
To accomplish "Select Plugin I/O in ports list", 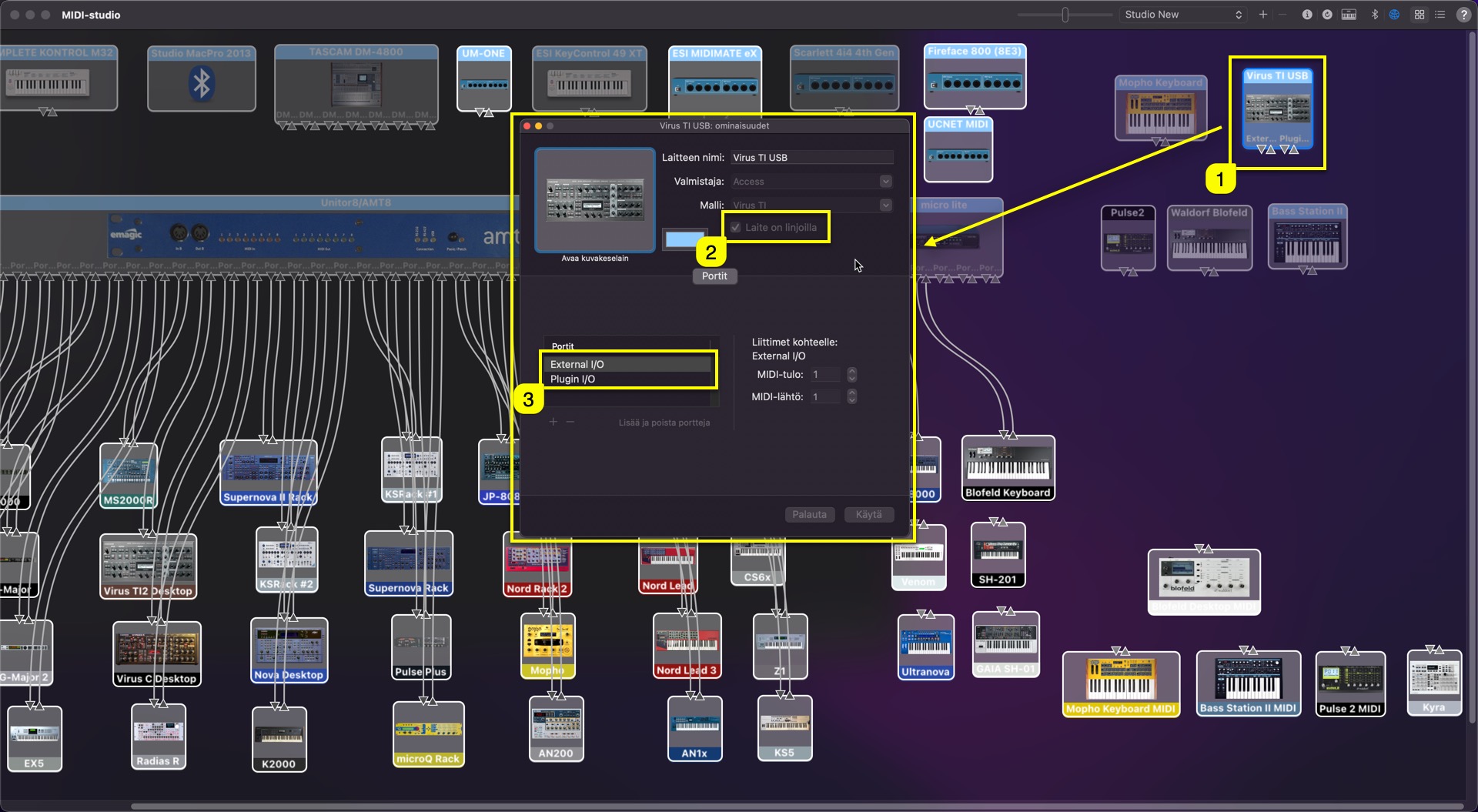I will 573,379.
